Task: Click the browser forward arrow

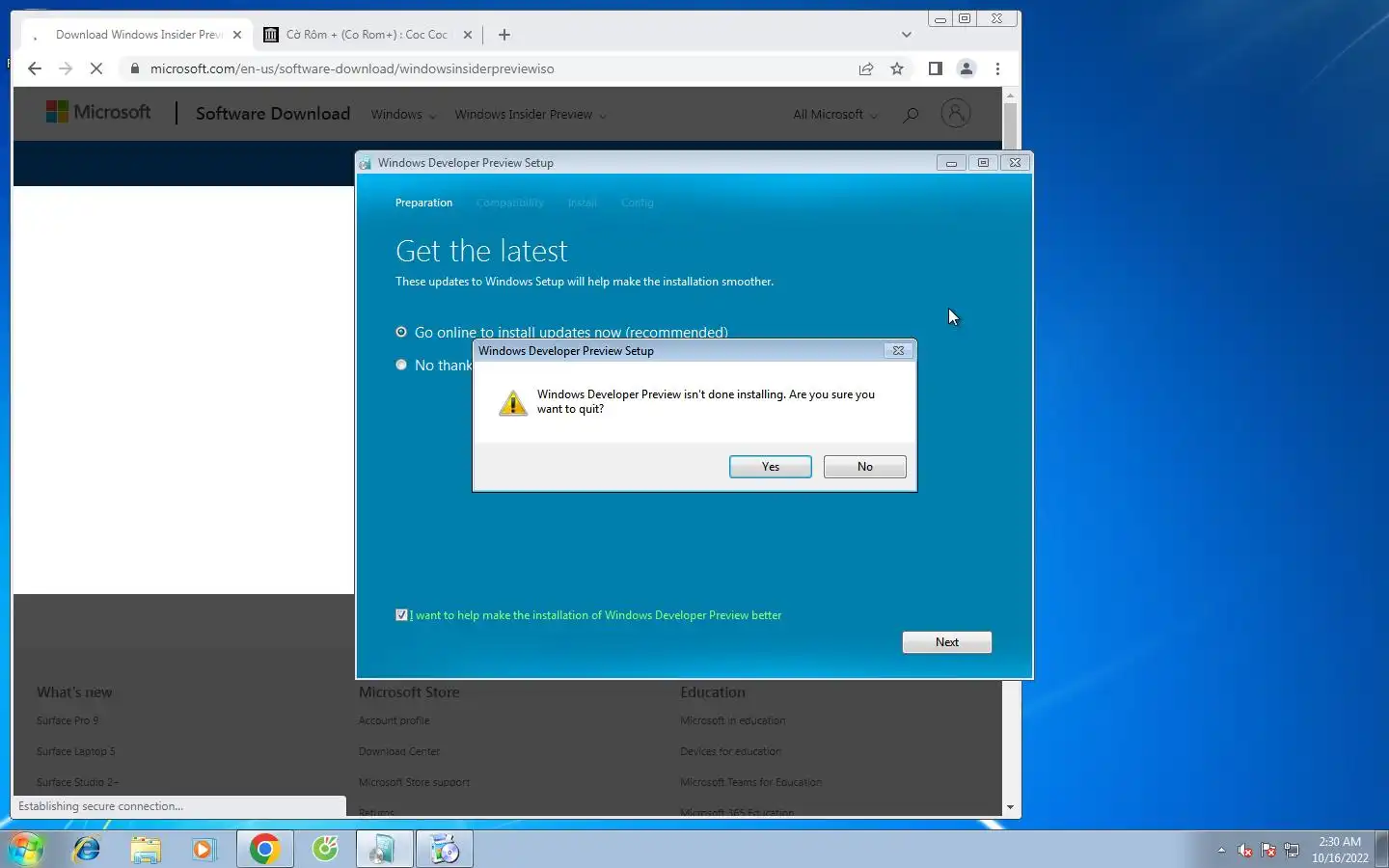Action: [66, 68]
